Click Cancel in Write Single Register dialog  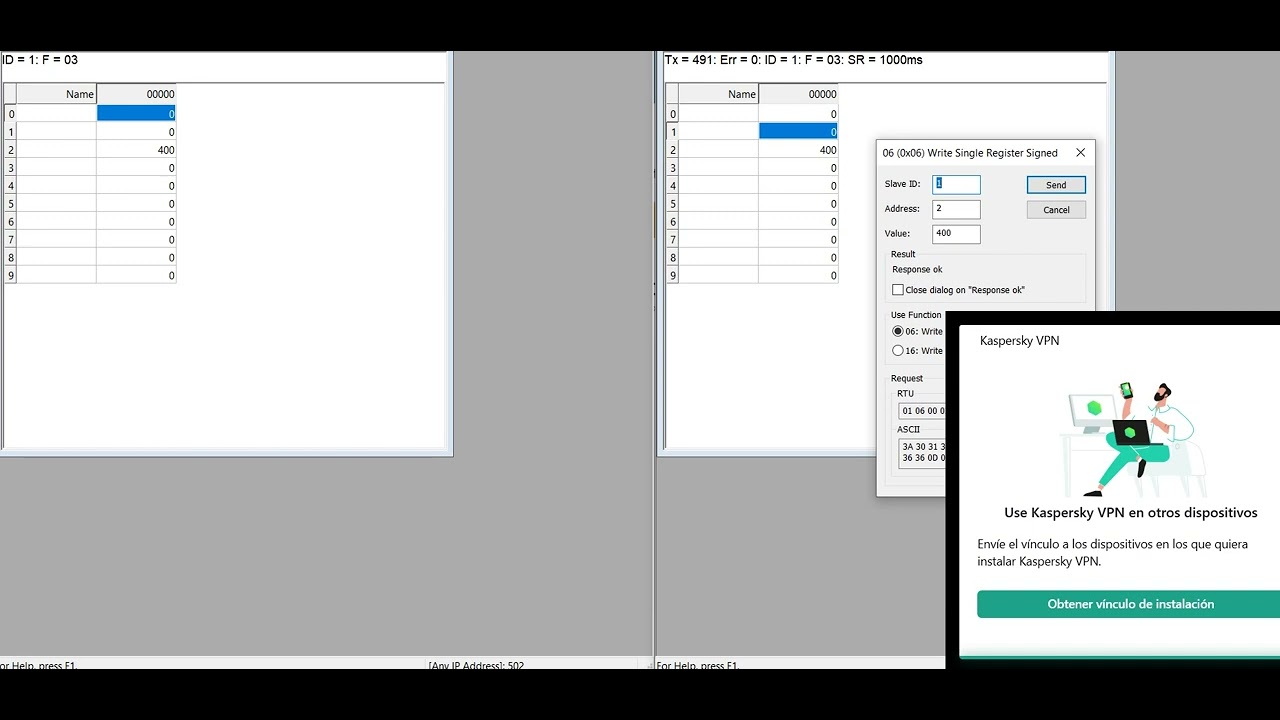point(1056,210)
